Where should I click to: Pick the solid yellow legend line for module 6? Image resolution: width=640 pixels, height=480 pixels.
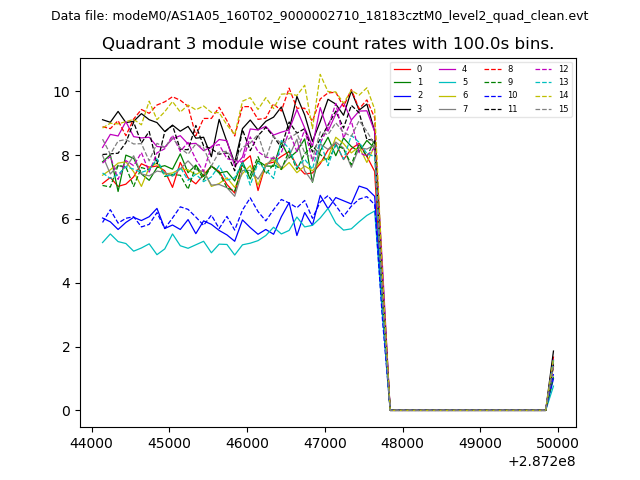tap(448, 95)
